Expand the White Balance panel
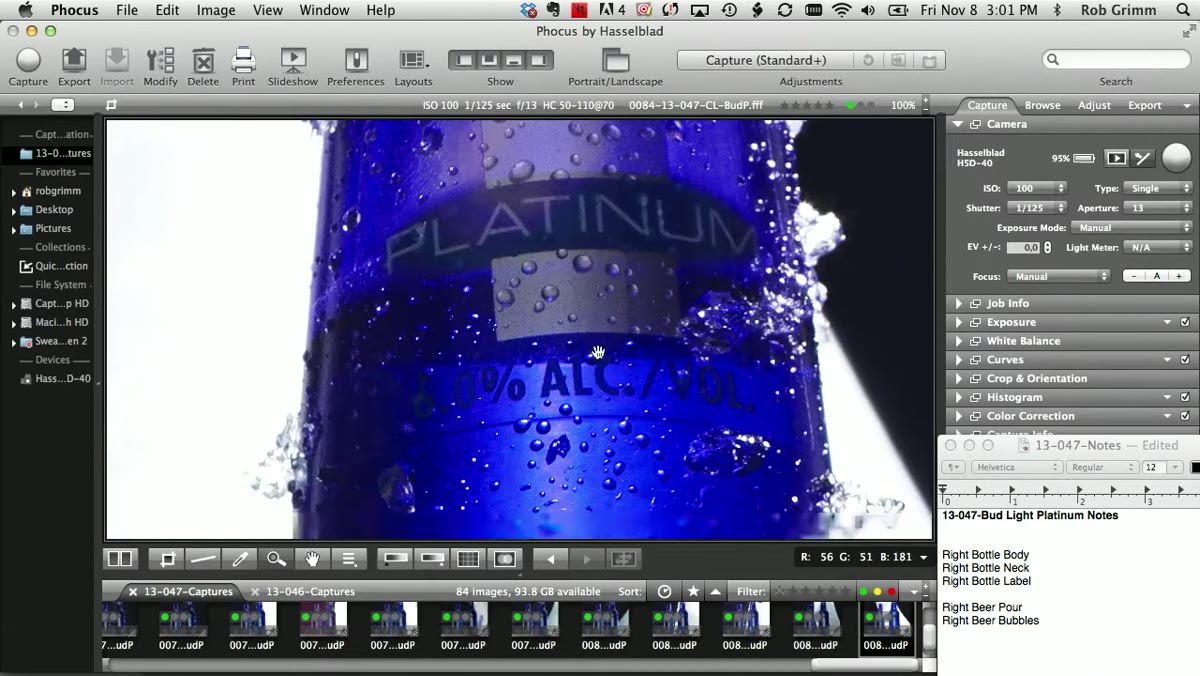The width and height of the screenshot is (1200, 676). (x=959, y=341)
